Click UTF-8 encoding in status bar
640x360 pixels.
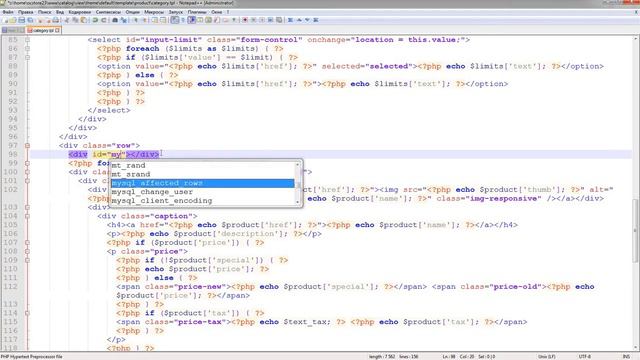tap(584, 357)
